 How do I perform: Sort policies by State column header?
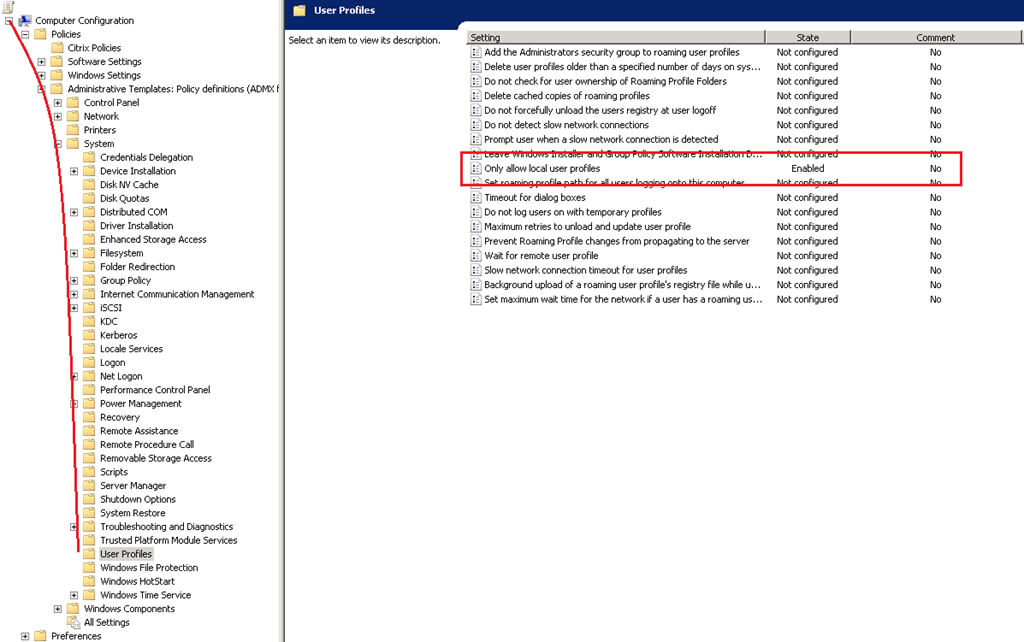(x=807, y=38)
